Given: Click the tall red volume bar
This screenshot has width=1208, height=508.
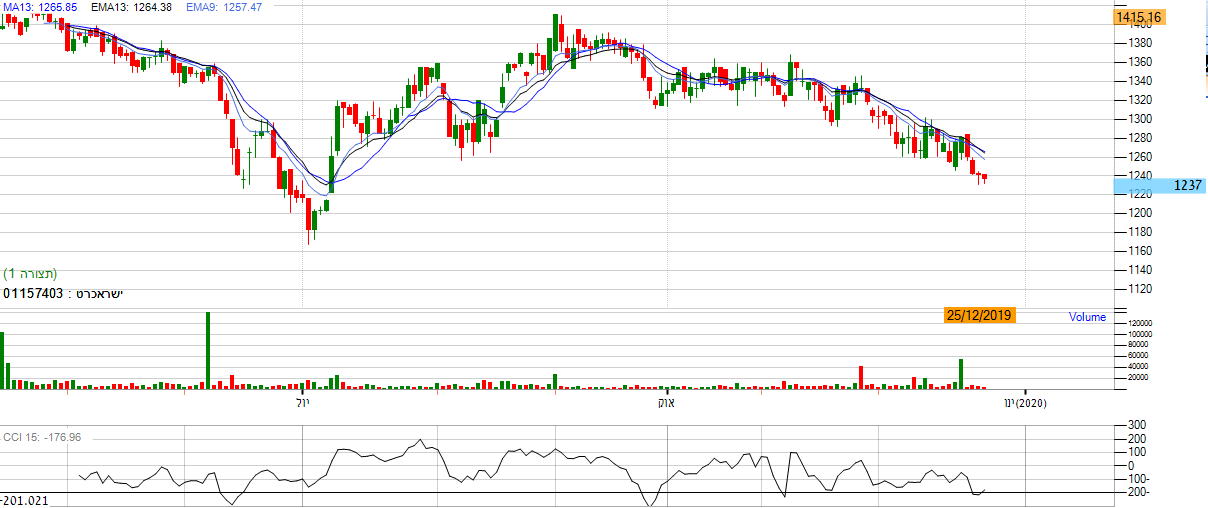Looking at the screenshot, I should pos(860,377).
